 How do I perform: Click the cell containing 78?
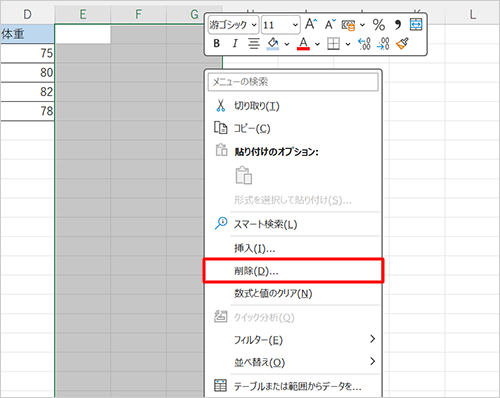click(27, 111)
